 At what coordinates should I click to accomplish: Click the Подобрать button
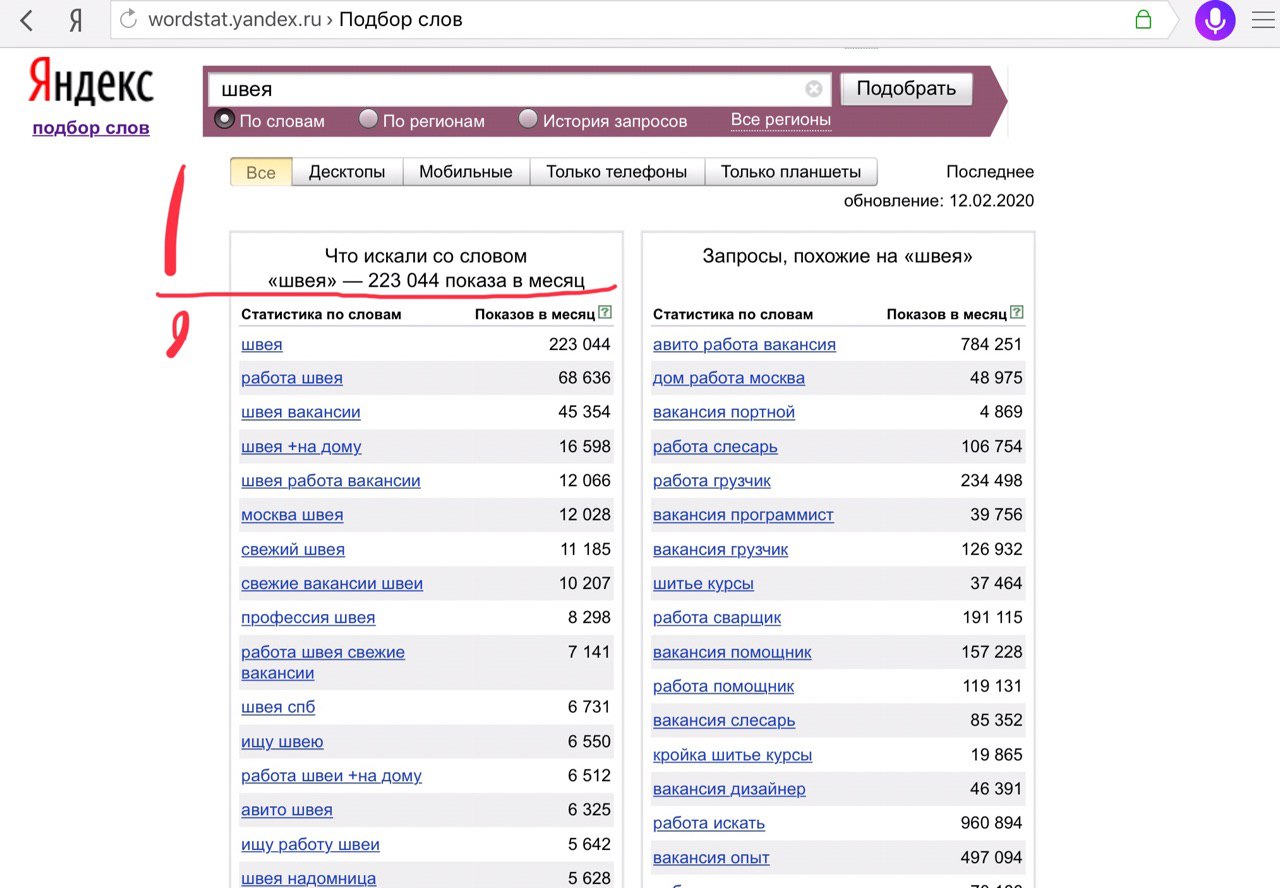point(906,88)
